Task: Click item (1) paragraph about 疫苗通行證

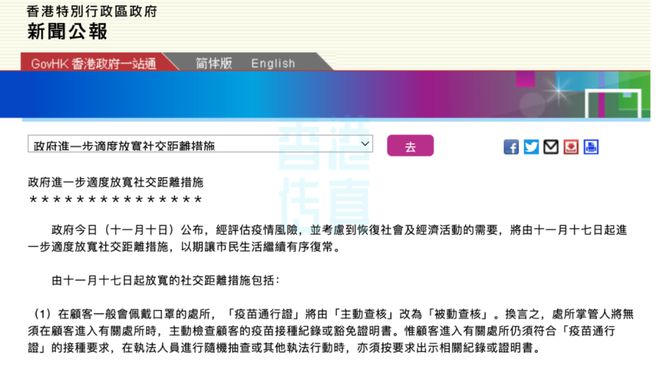Action: pos(331,331)
